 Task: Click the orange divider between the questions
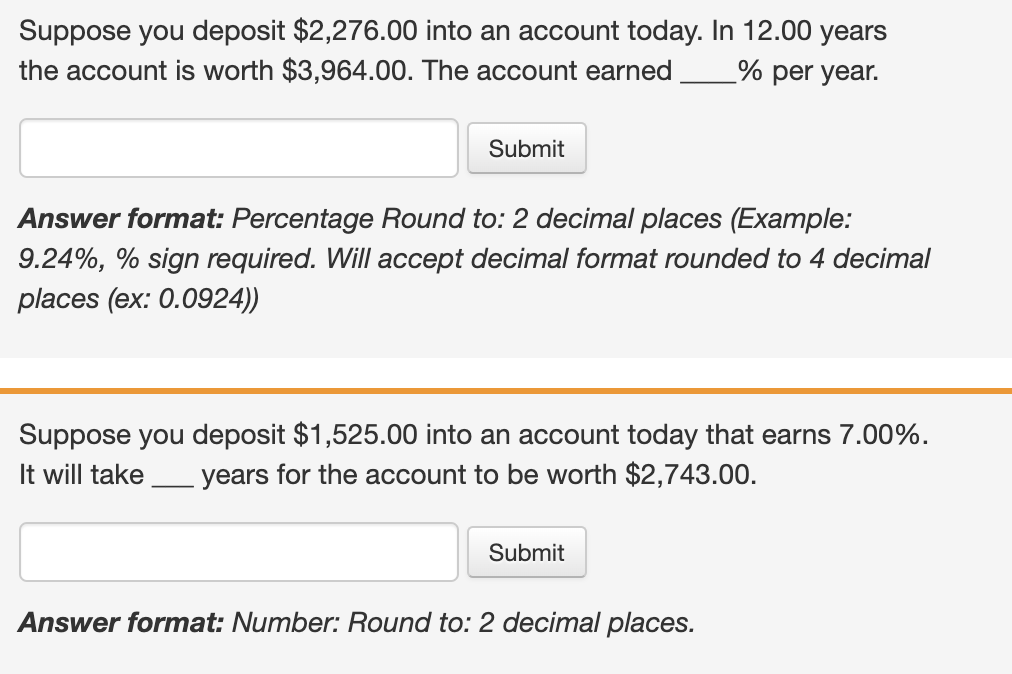click(506, 390)
